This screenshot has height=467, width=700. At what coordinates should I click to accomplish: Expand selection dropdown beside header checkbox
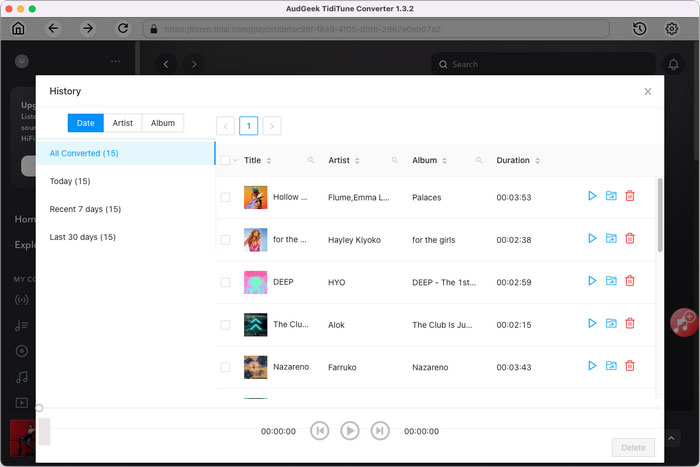(235, 160)
